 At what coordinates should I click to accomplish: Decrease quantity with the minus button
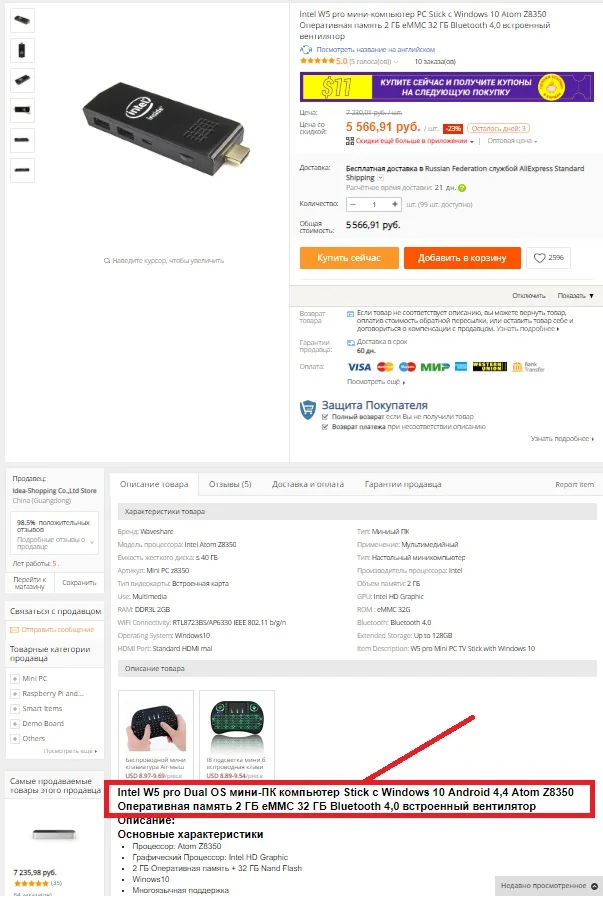click(353, 204)
